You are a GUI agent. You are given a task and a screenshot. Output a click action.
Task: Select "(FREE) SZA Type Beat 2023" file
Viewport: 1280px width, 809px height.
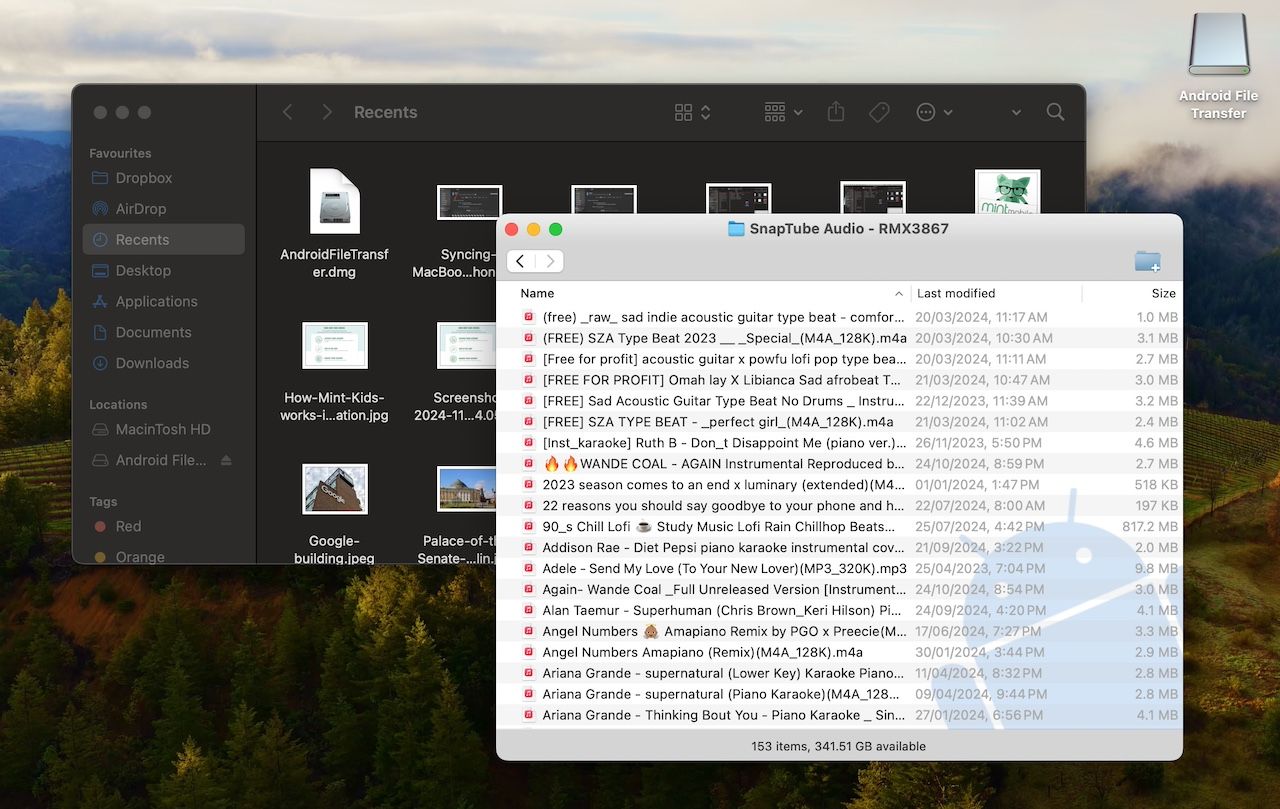pyautogui.click(x=839, y=338)
